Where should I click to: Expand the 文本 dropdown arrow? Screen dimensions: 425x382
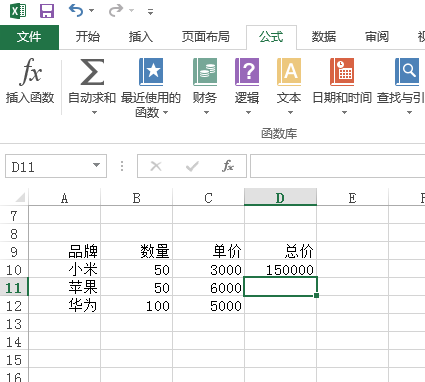290,113
